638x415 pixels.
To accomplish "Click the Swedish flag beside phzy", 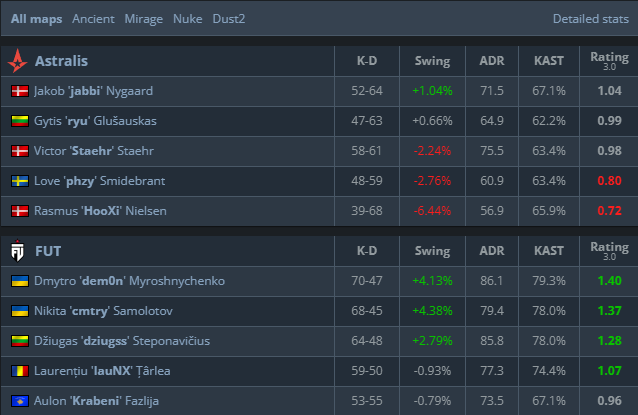I will [x=19, y=181].
